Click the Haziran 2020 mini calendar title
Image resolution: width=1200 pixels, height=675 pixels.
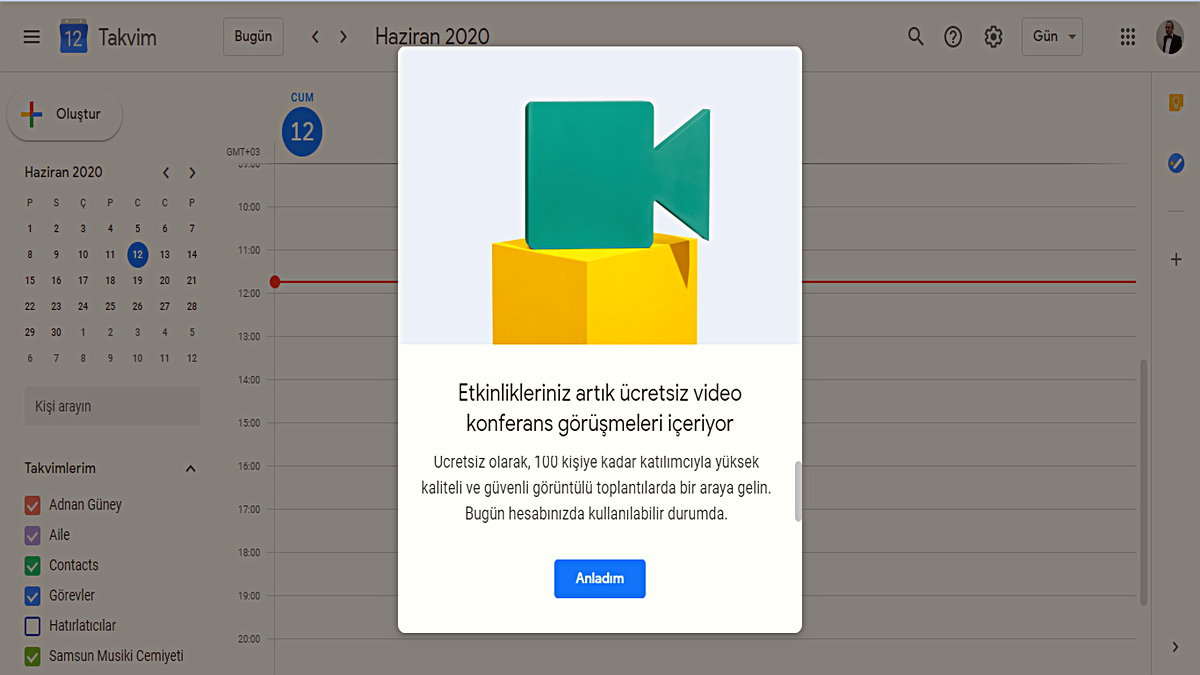coord(63,172)
